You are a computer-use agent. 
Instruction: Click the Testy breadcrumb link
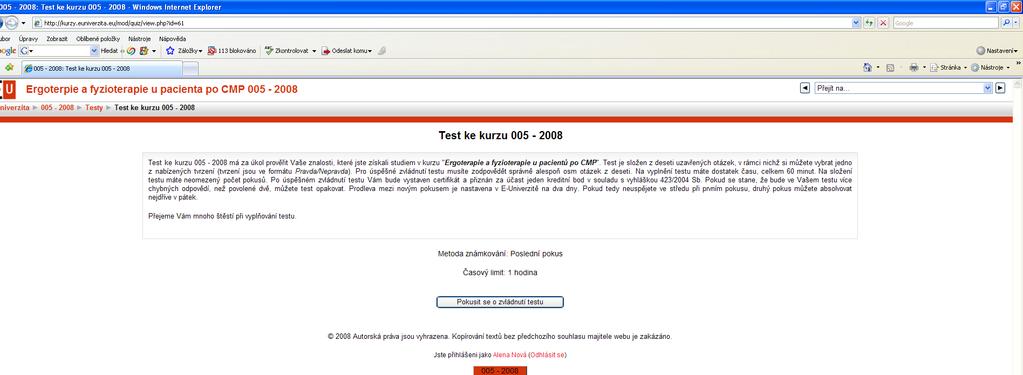click(x=94, y=107)
